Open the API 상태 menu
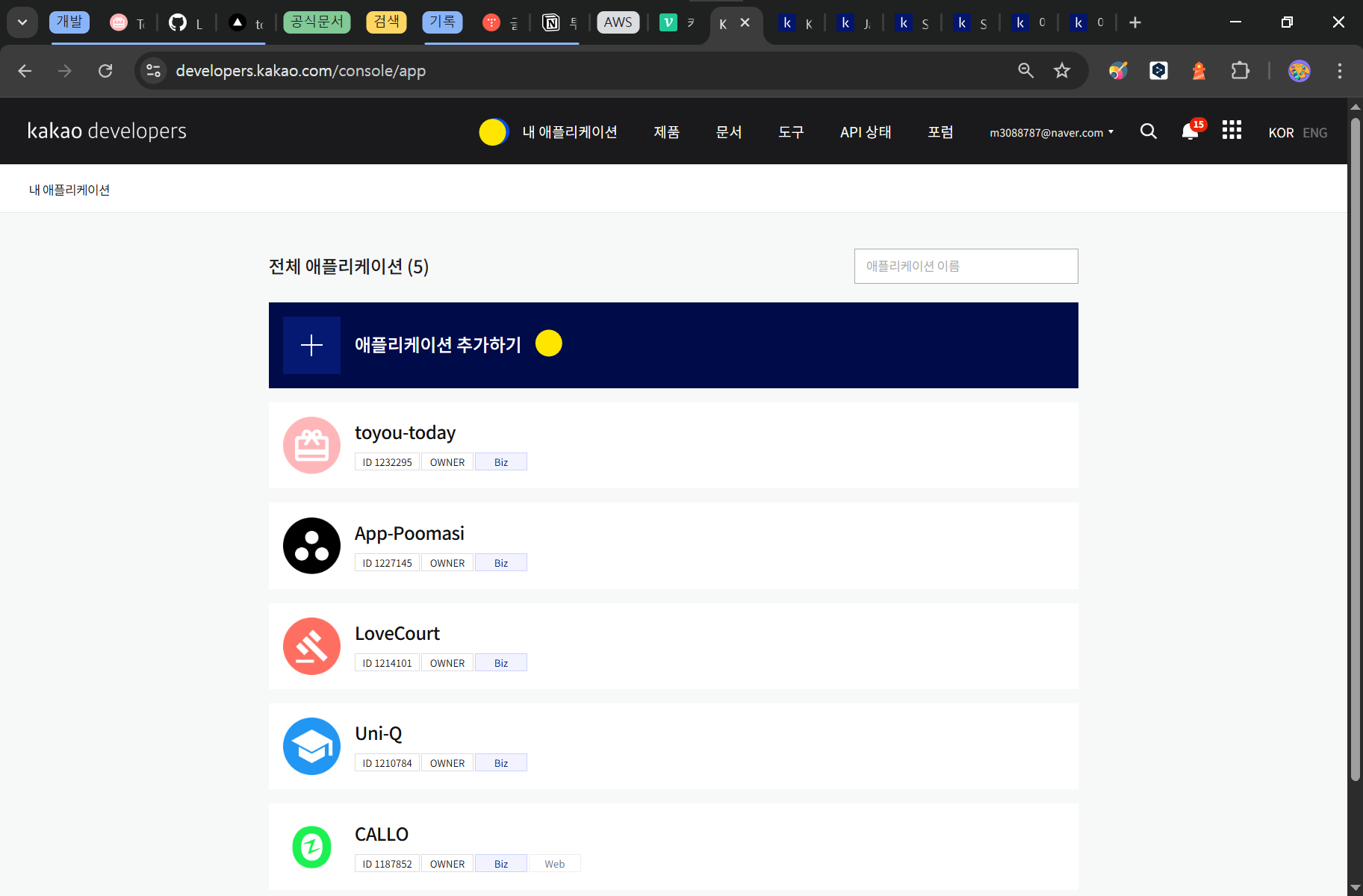The width and height of the screenshot is (1363, 896). click(866, 132)
